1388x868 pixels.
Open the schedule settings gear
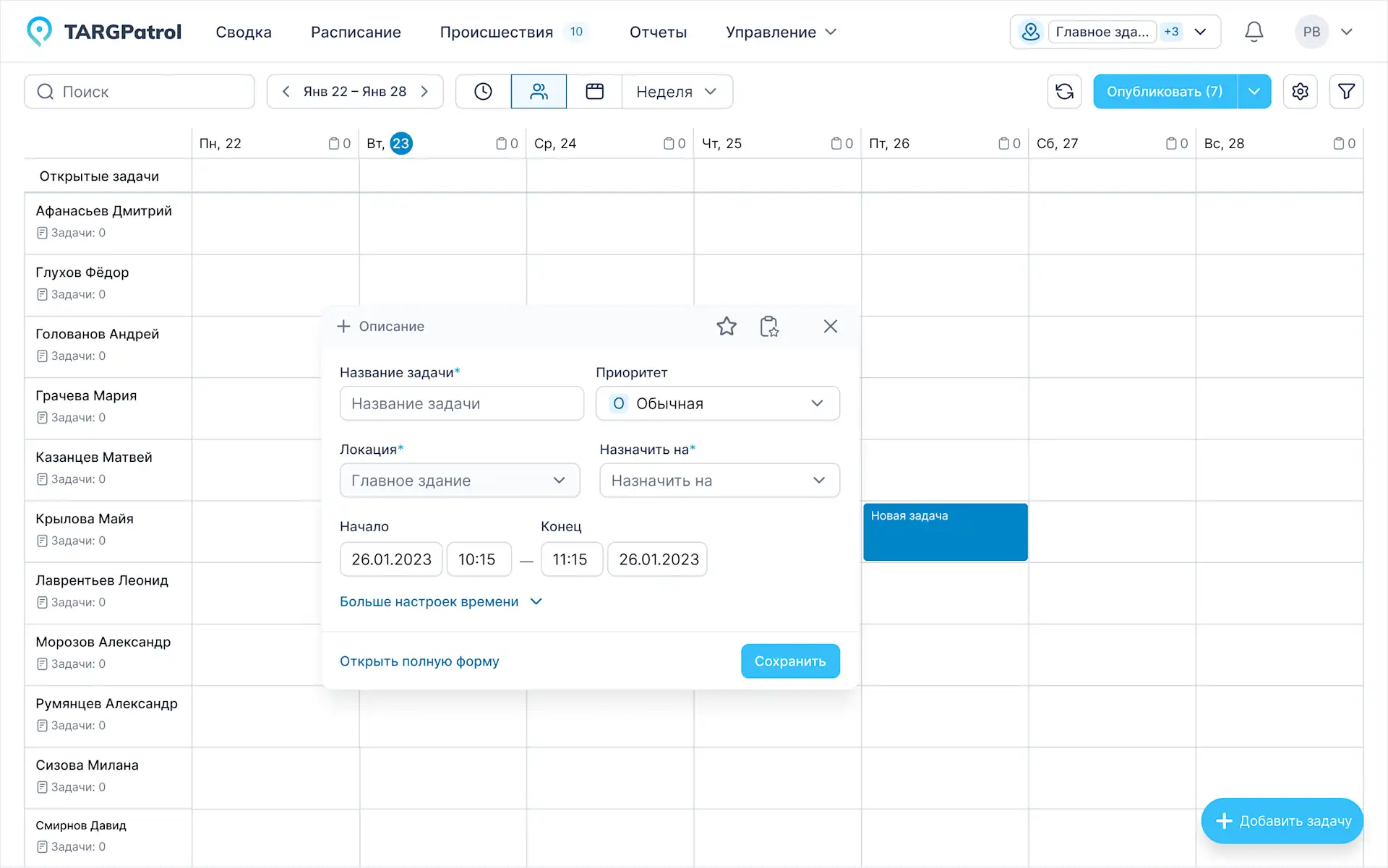pyautogui.click(x=1300, y=92)
